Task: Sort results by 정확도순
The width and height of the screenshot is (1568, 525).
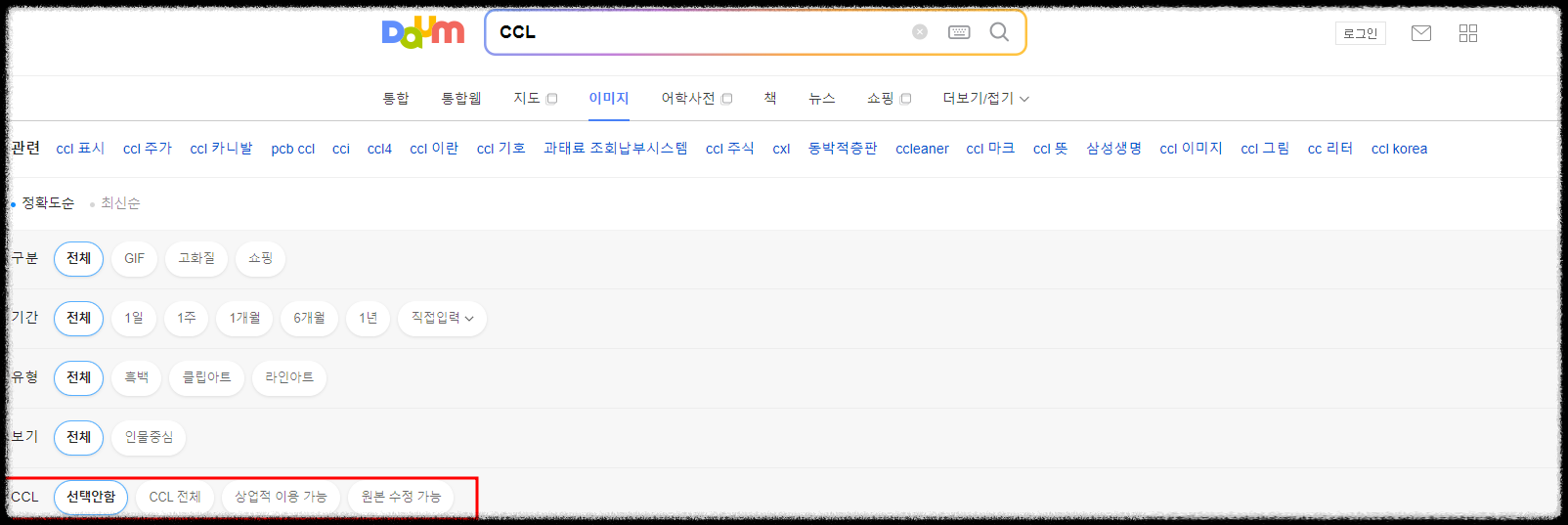Action: click(x=48, y=203)
